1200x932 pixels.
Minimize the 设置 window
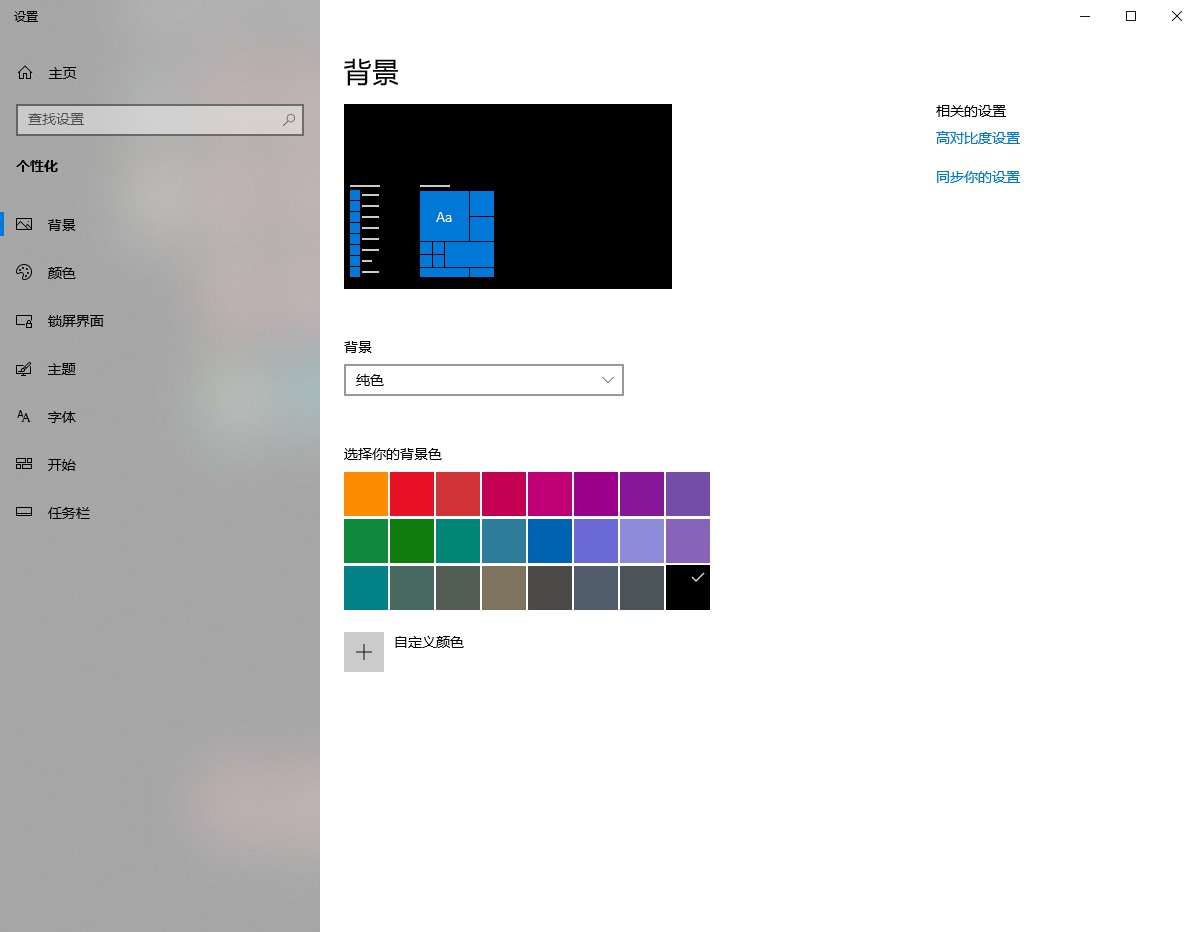point(1085,16)
